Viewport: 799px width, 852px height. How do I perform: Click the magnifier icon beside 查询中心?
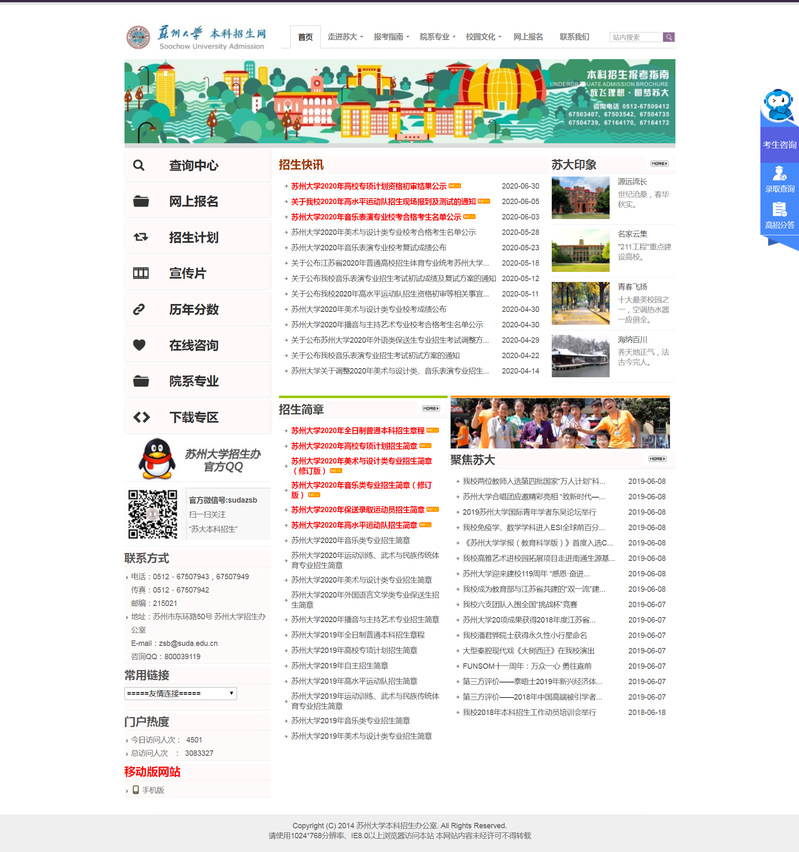pos(139,165)
